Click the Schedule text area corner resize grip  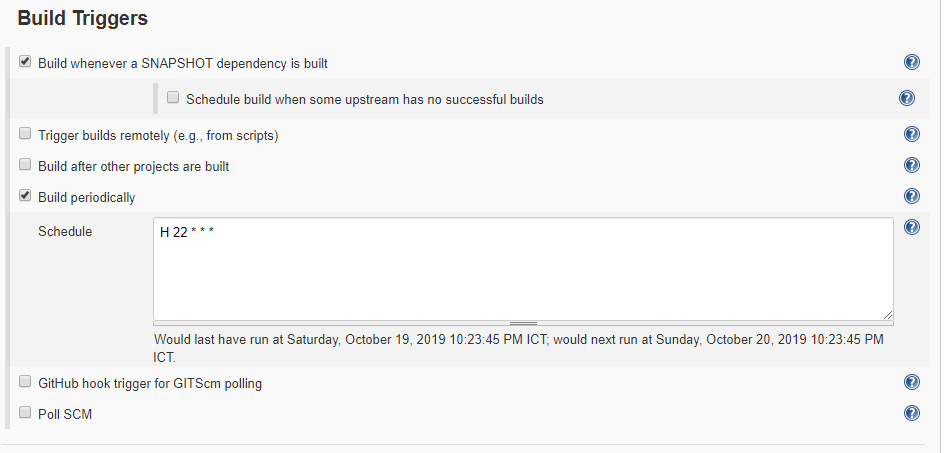click(x=887, y=314)
